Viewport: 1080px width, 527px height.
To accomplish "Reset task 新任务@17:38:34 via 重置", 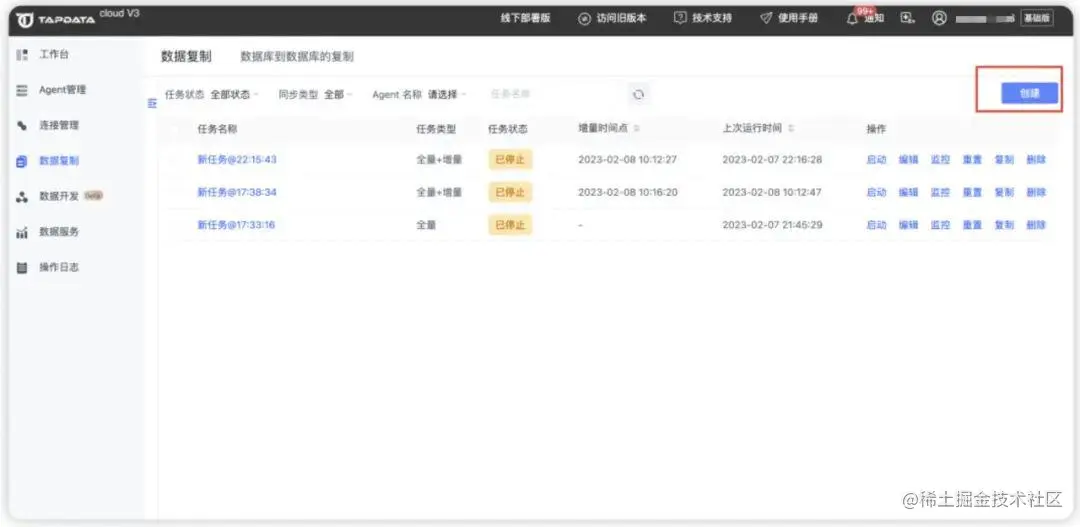I will tap(972, 192).
